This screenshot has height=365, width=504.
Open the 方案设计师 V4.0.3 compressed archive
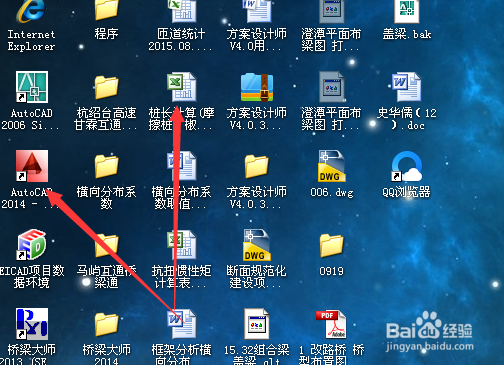[x=257, y=87]
